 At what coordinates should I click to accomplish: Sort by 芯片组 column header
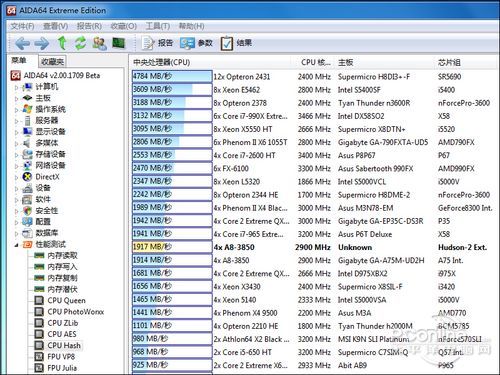[466, 62]
